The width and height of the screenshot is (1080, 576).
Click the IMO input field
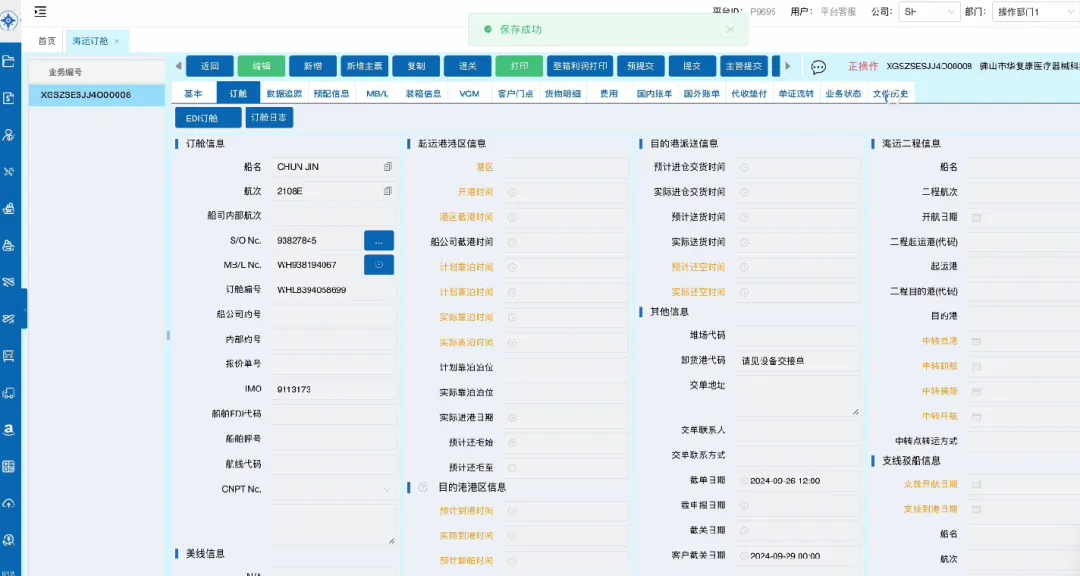point(333,389)
